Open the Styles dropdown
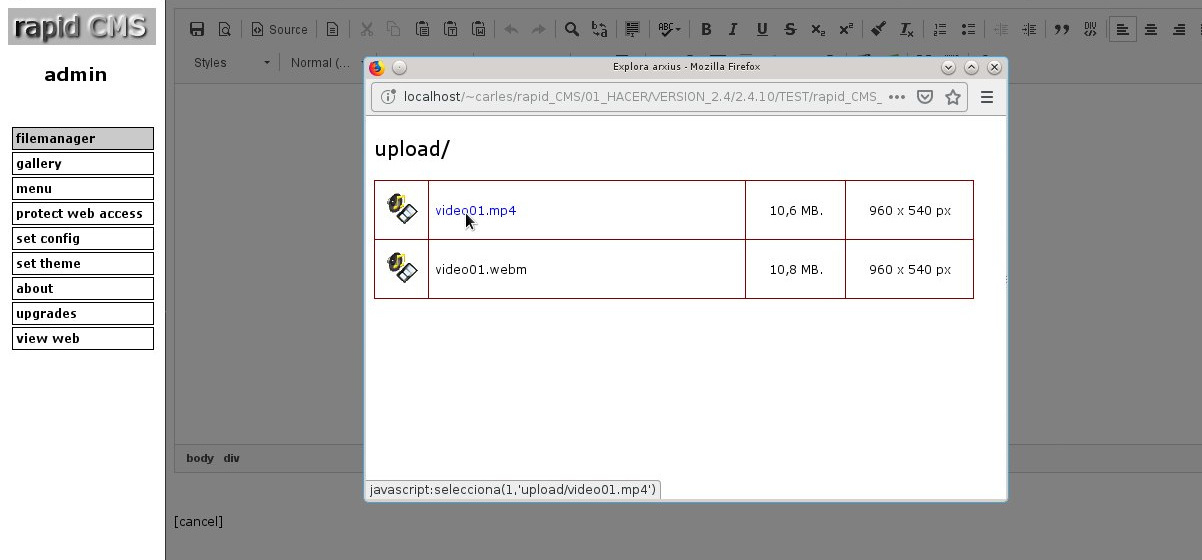This screenshot has height=560, width=1202. (x=232, y=62)
